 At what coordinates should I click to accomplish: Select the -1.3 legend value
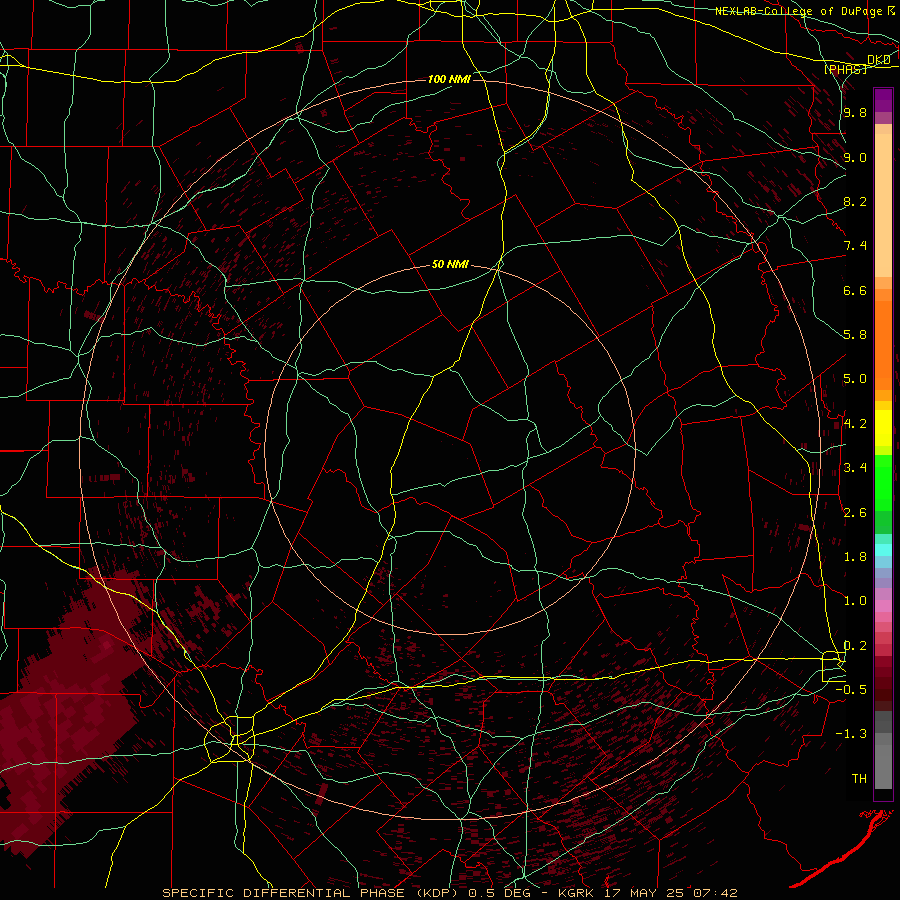click(851, 734)
